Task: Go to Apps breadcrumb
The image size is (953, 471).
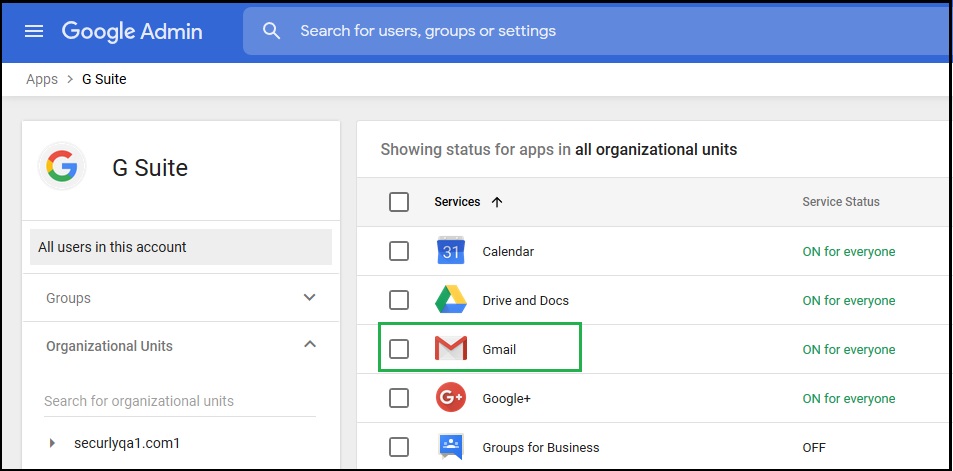Action: (x=42, y=79)
